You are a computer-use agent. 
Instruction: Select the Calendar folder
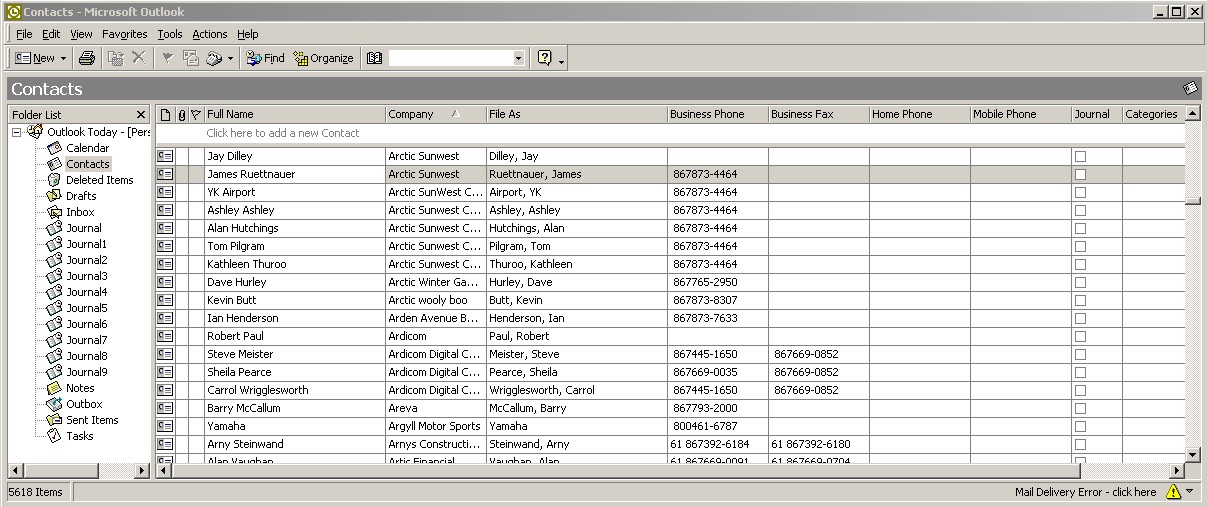pyautogui.click(x=88, y=148)
